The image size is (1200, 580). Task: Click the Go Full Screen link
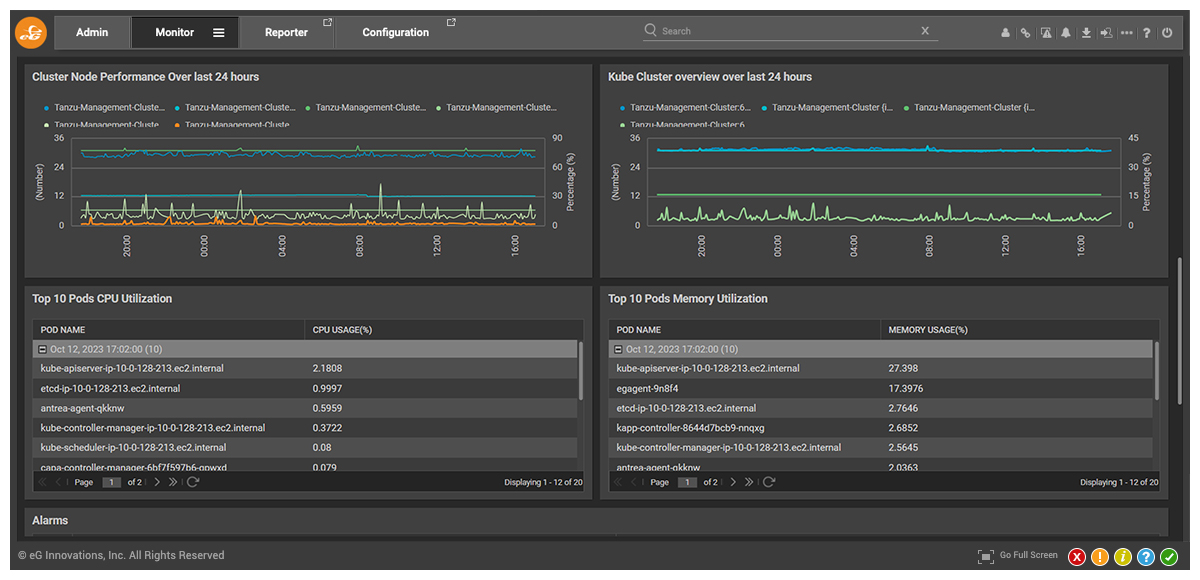coord(1028,555)
